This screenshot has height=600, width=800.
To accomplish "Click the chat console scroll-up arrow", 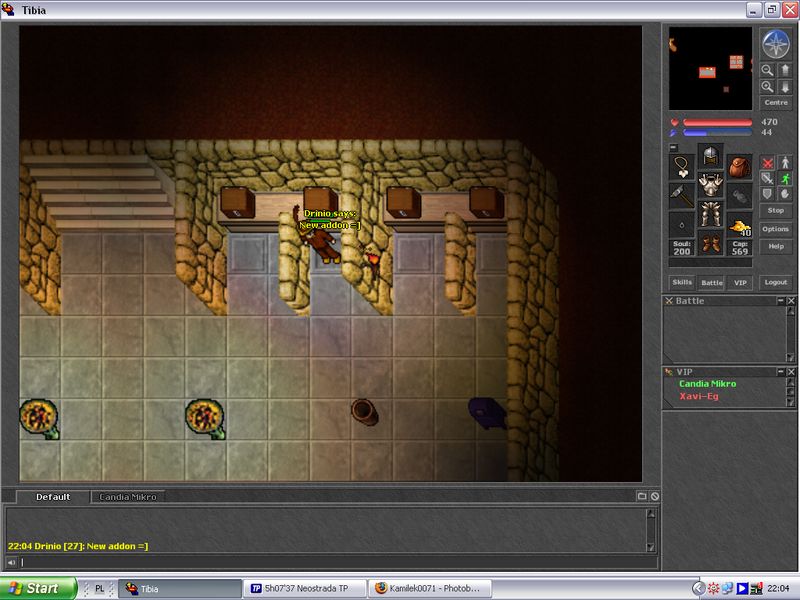I will click(x=651, y=514).
